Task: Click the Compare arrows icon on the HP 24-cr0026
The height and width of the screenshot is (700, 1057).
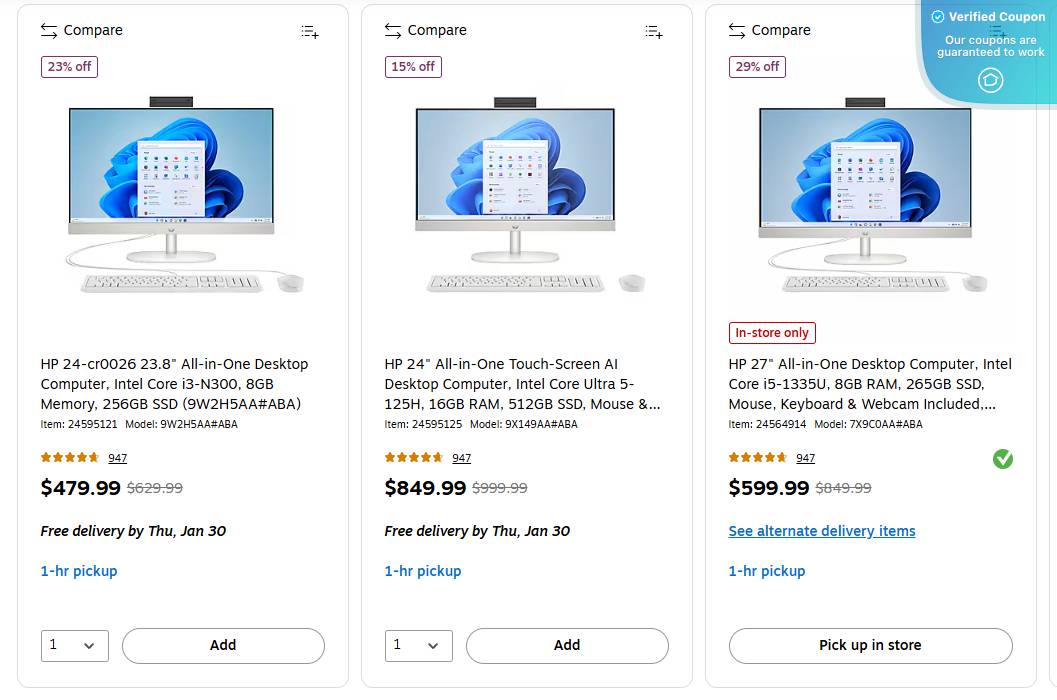Action: tap(49, 30)
